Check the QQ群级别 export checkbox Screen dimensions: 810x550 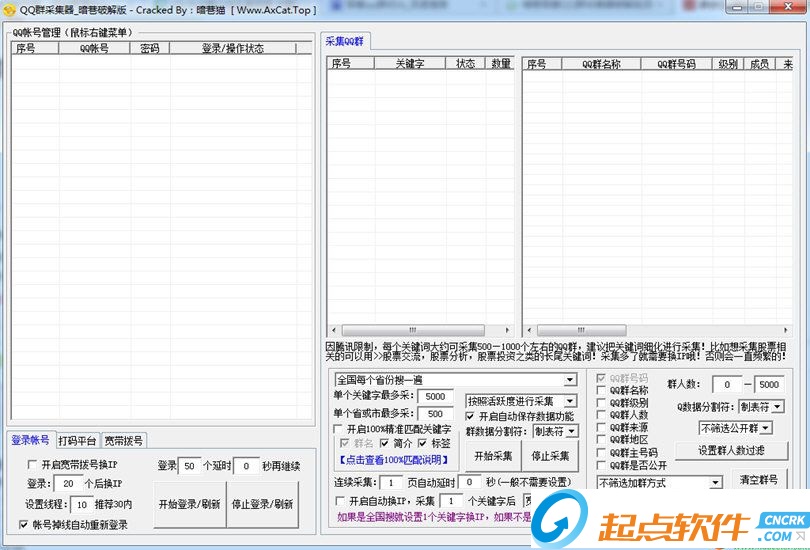[601, 402]
